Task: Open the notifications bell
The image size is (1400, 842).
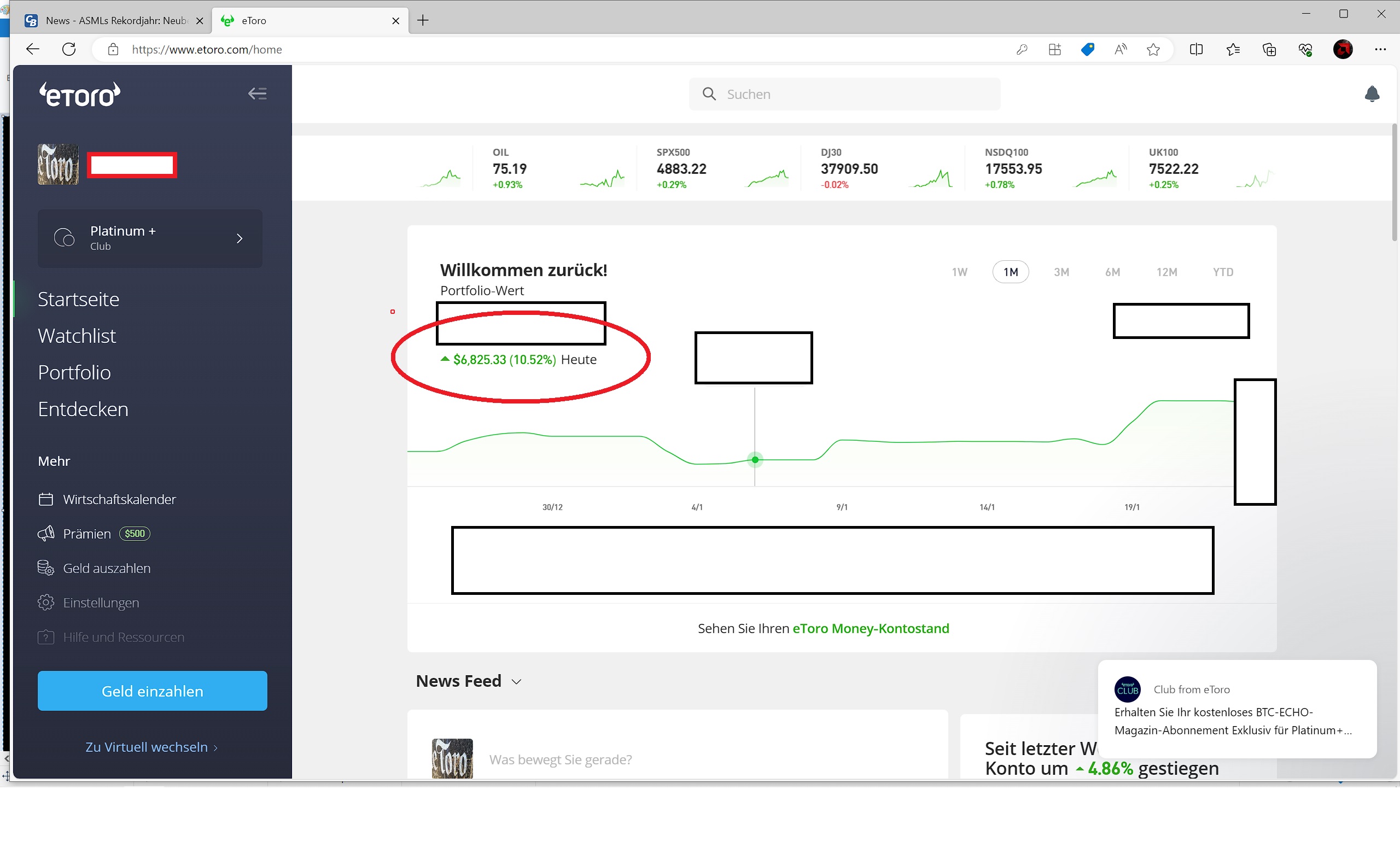Action: 1371,93
